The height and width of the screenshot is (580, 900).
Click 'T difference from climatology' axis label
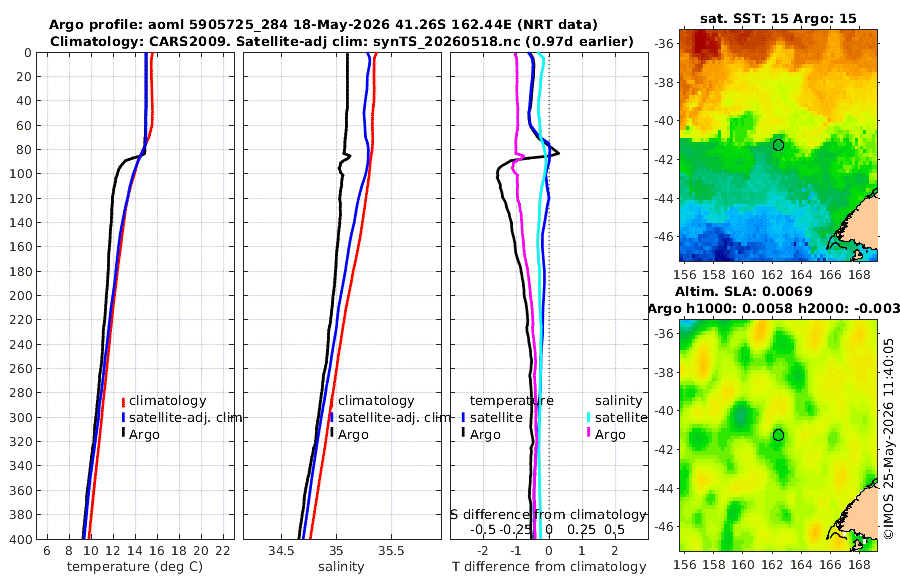[x=549, y=567]
